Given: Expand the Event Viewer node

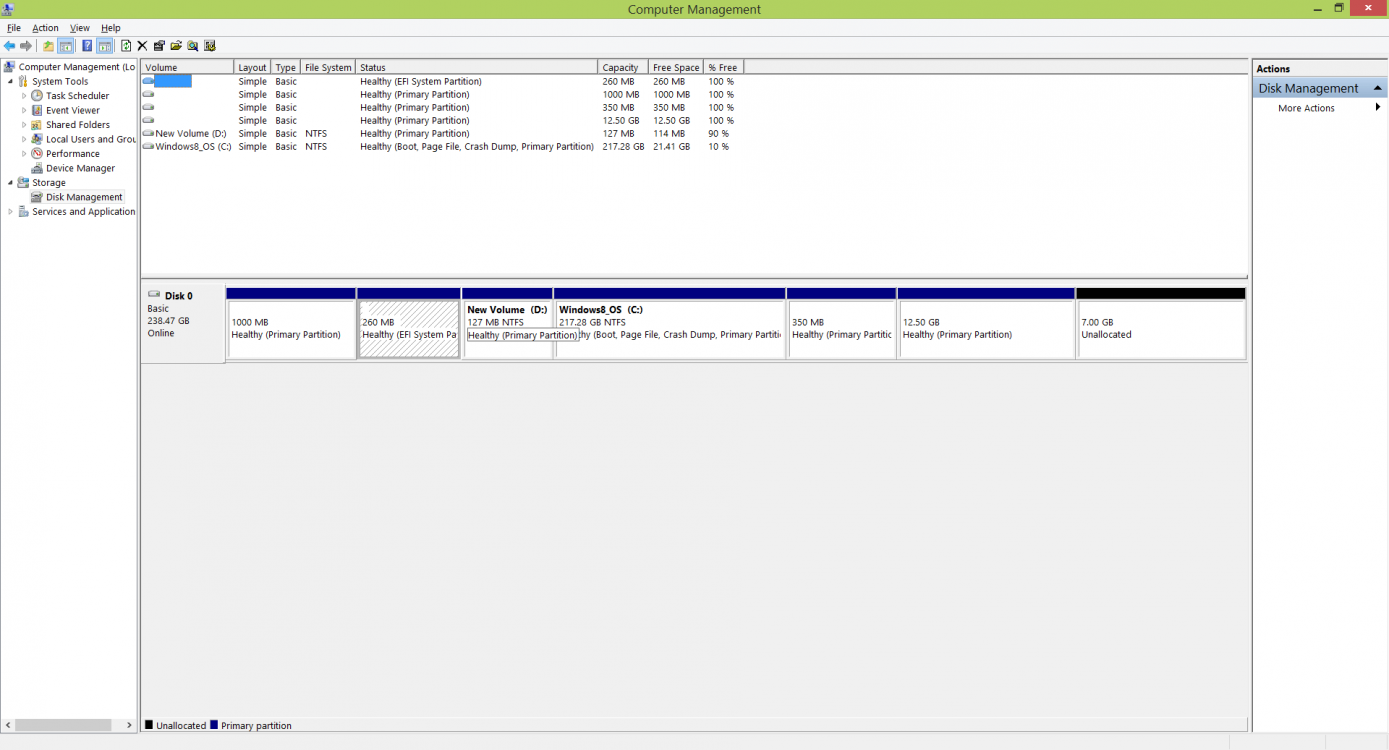Looking at the screenshot, I should coord(24,110).
